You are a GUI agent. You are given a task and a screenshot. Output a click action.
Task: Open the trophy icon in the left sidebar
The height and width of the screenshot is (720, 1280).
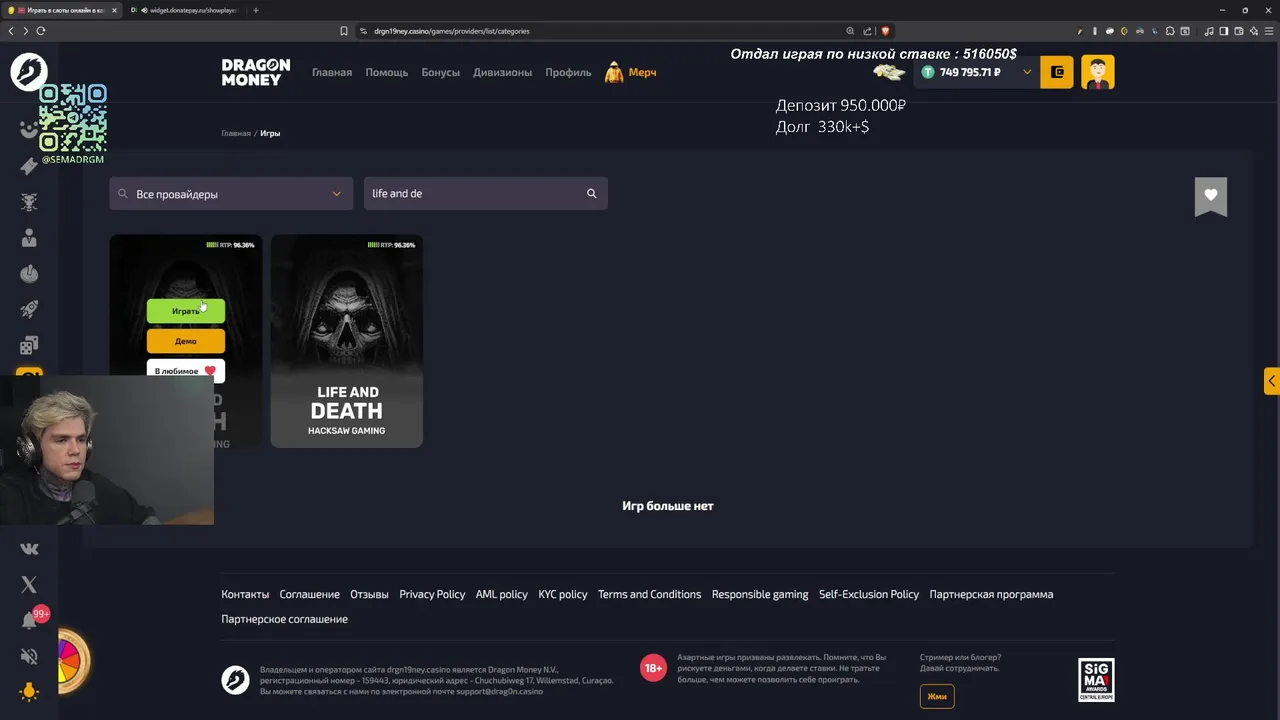click(29, 202)
